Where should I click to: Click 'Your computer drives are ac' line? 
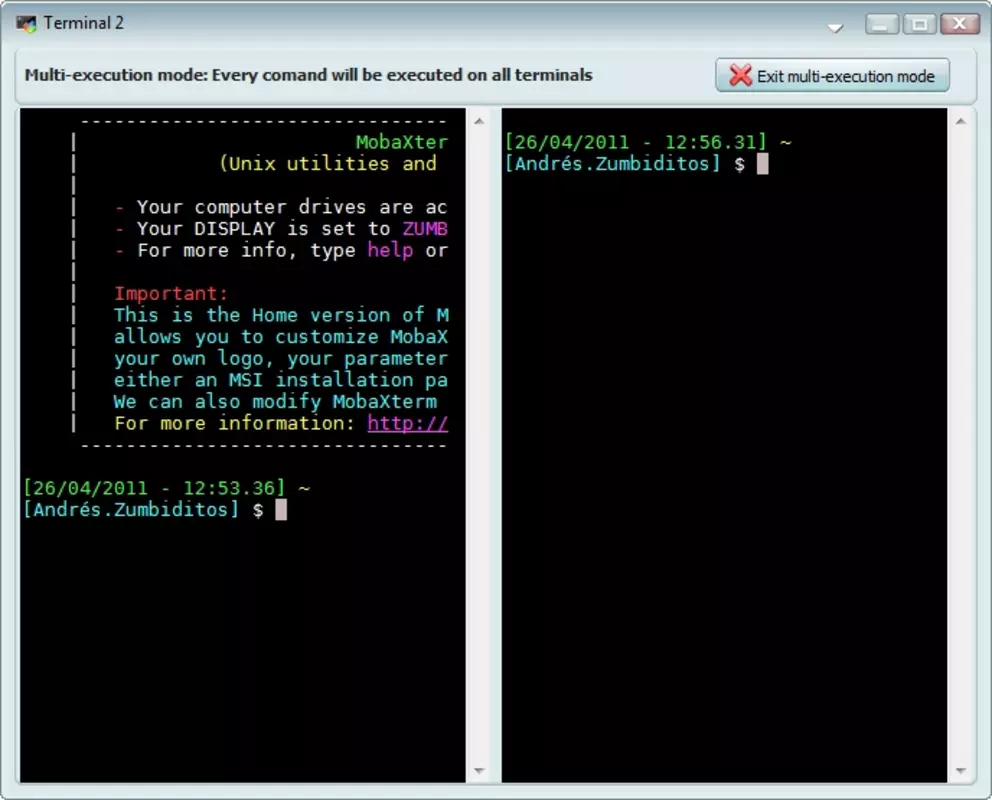point(292,207)
